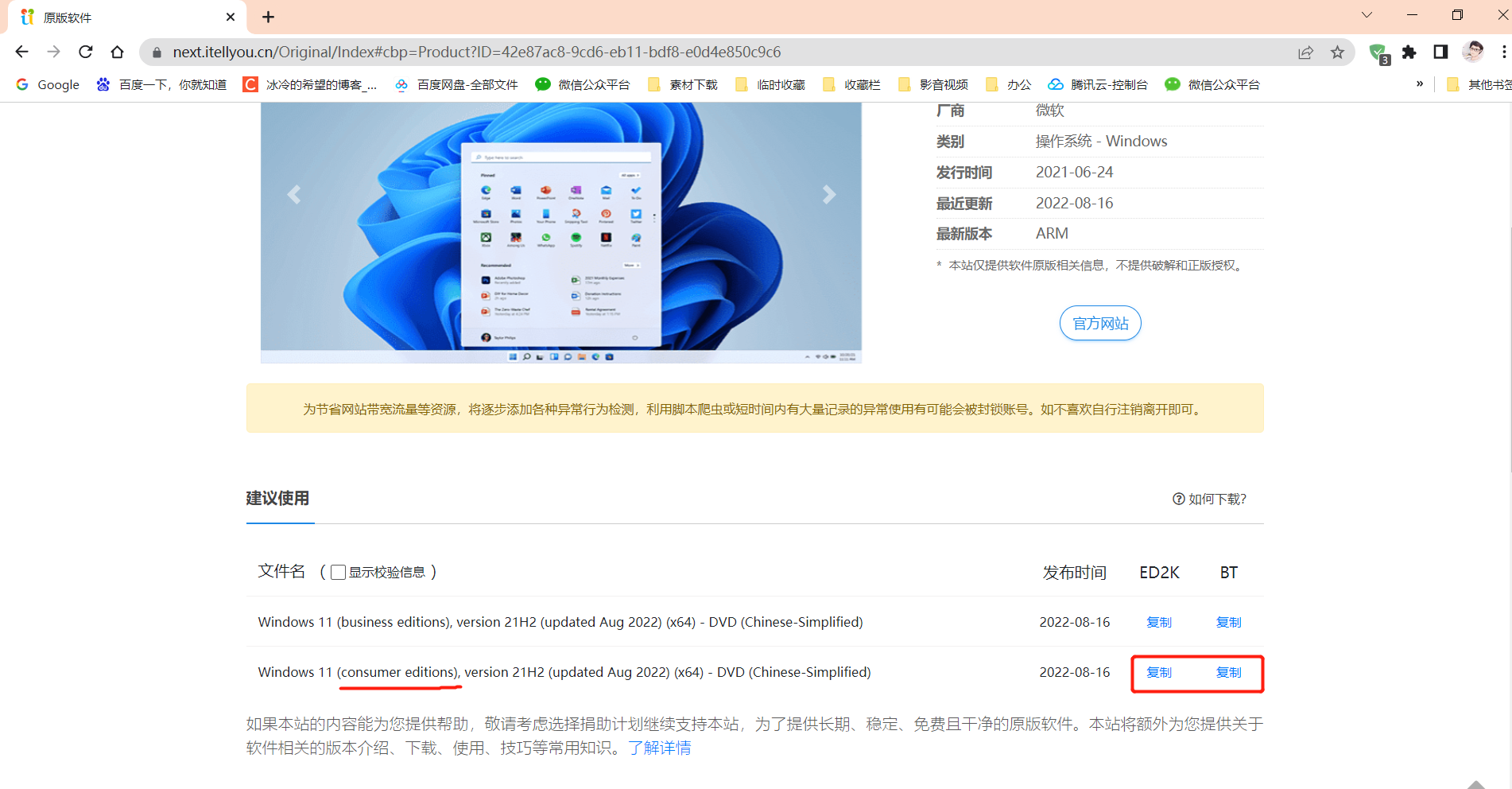
Task: Select the 建议使用 tab
Action: click(x=277, y=499)
